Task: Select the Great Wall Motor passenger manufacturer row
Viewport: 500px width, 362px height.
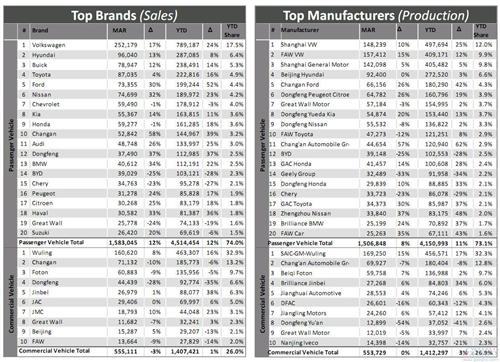Action: (383, 104)
